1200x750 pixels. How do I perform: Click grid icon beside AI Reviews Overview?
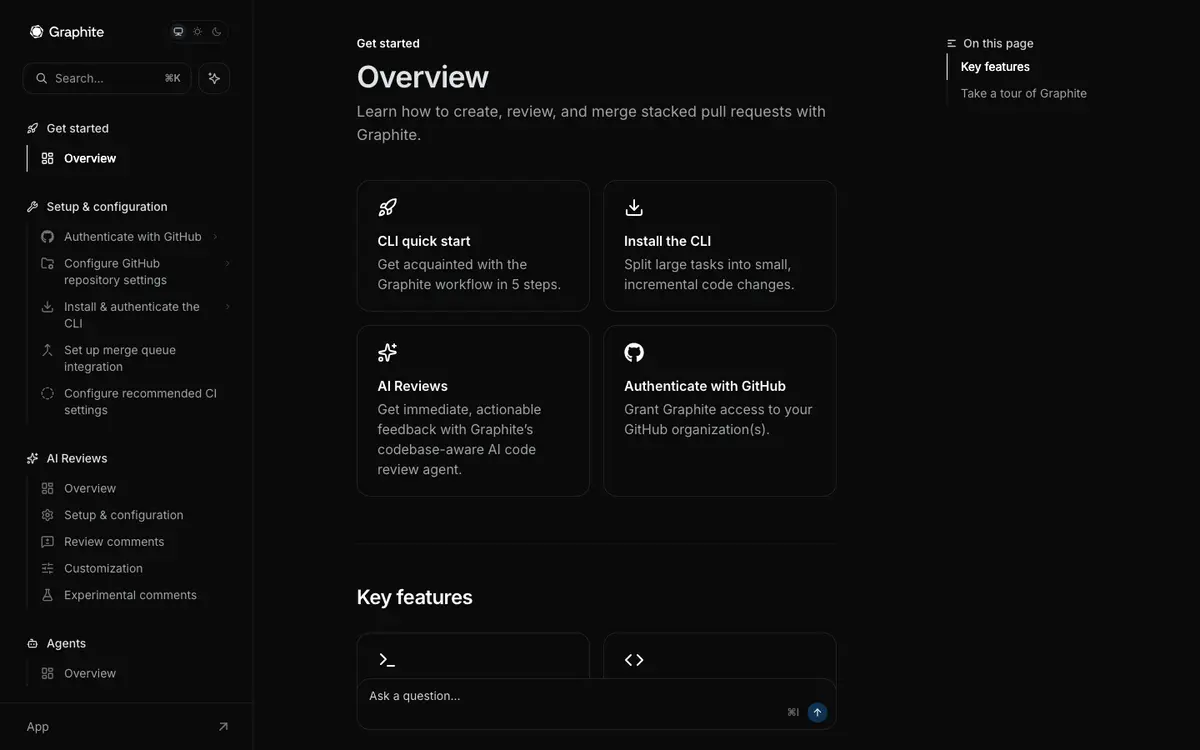47,488
